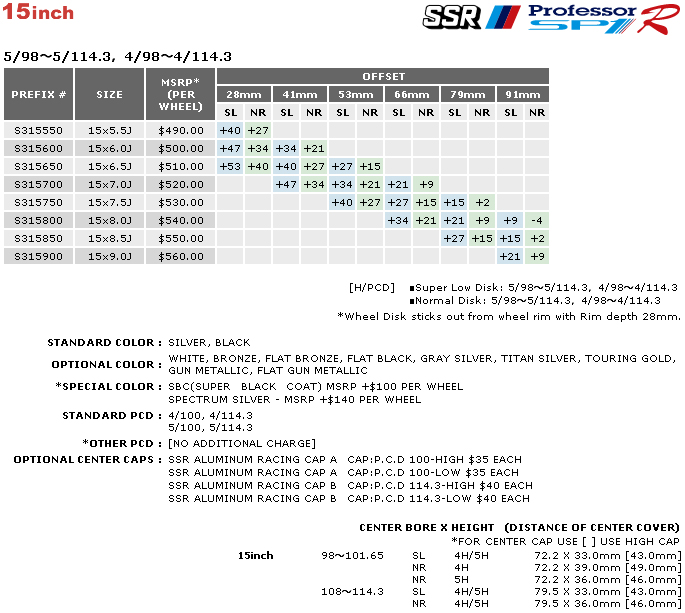Click prefix S315800 in the table

(x=38, y=220)
